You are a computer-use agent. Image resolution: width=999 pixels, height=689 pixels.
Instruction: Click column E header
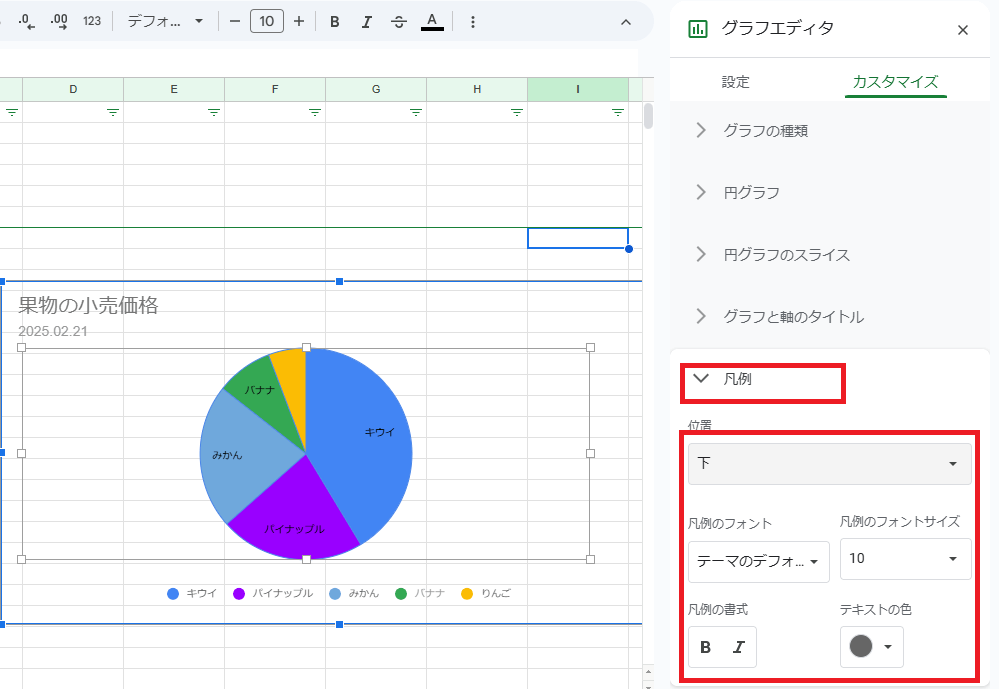174,89
